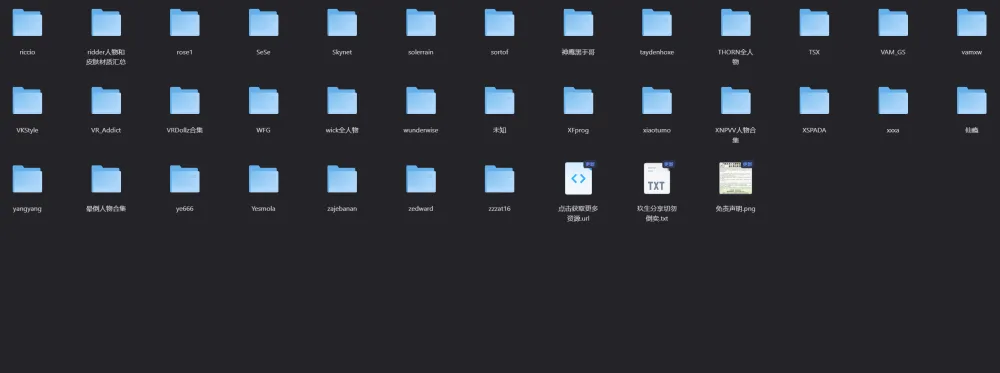Select the taydenhoxe folder
Screen dimensions: 1000x373
click(x=657, y=23)
